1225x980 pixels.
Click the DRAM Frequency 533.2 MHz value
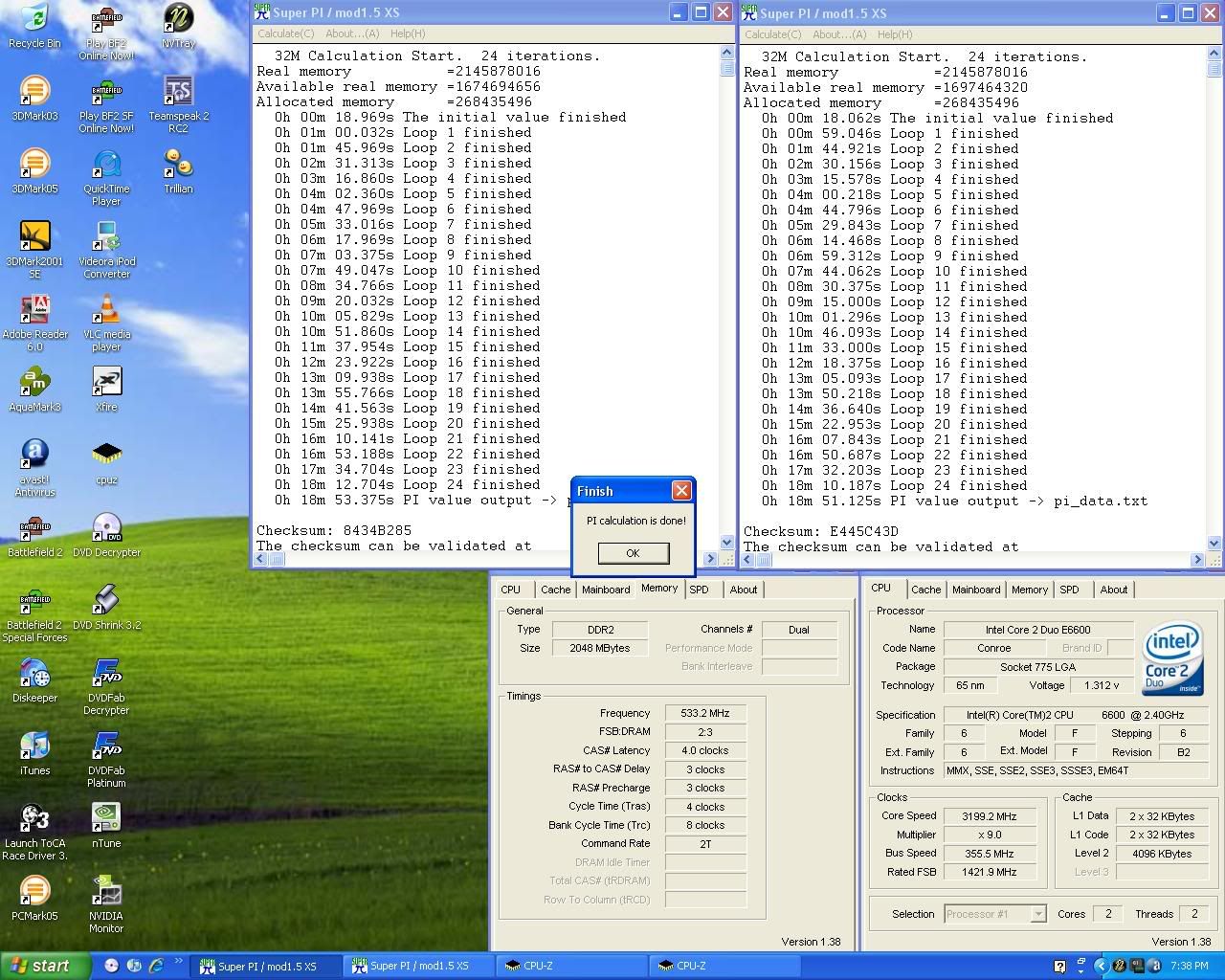704,713
